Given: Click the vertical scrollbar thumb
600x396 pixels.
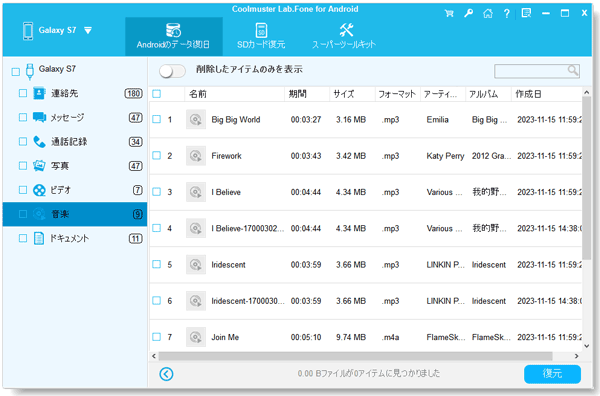Looking at the screenshot, I should pyautogui.click(x=587, y=178).
